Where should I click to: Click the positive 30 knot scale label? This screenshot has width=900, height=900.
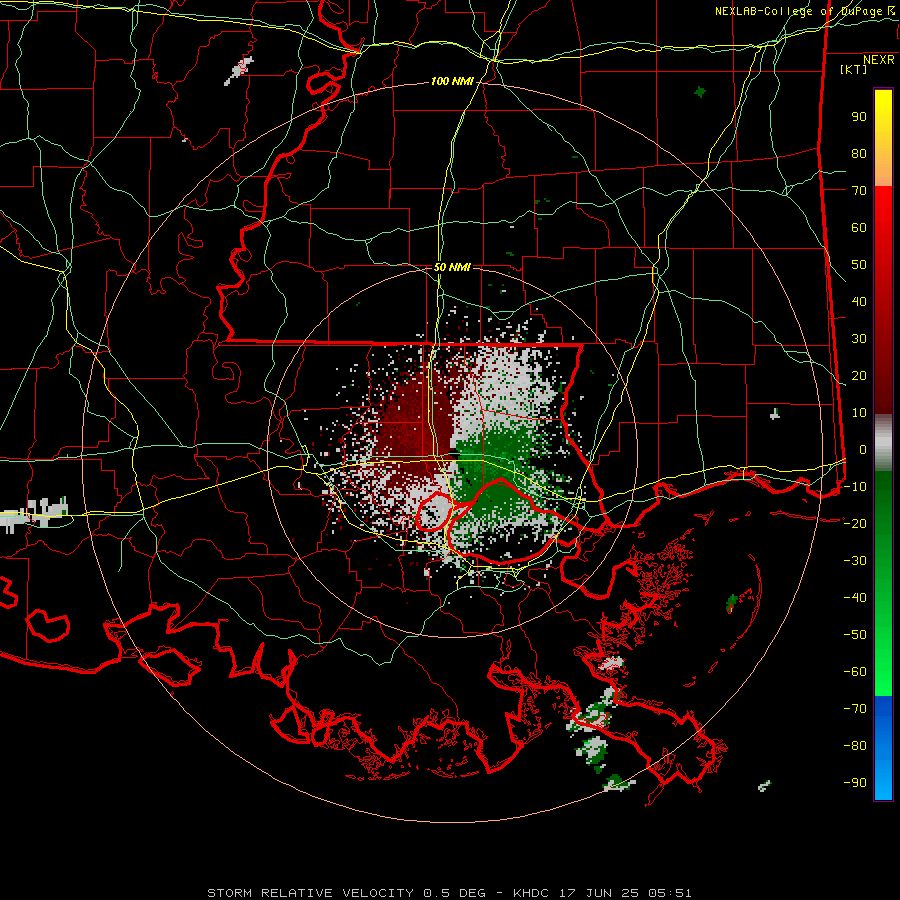coord(859,339)
